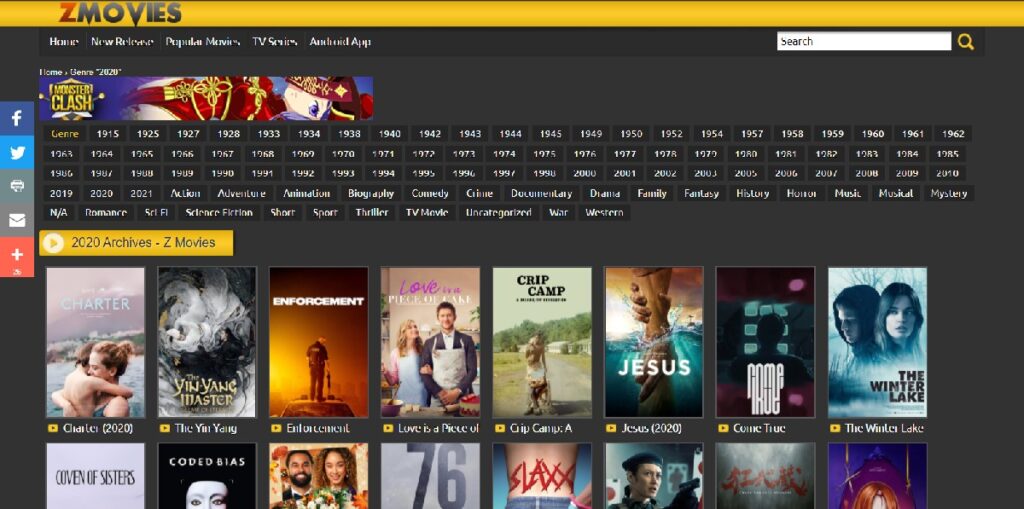The height and width of the screenshot is (509, 1024).
Task: Filter by Animation genre
Action: [306, 193]
